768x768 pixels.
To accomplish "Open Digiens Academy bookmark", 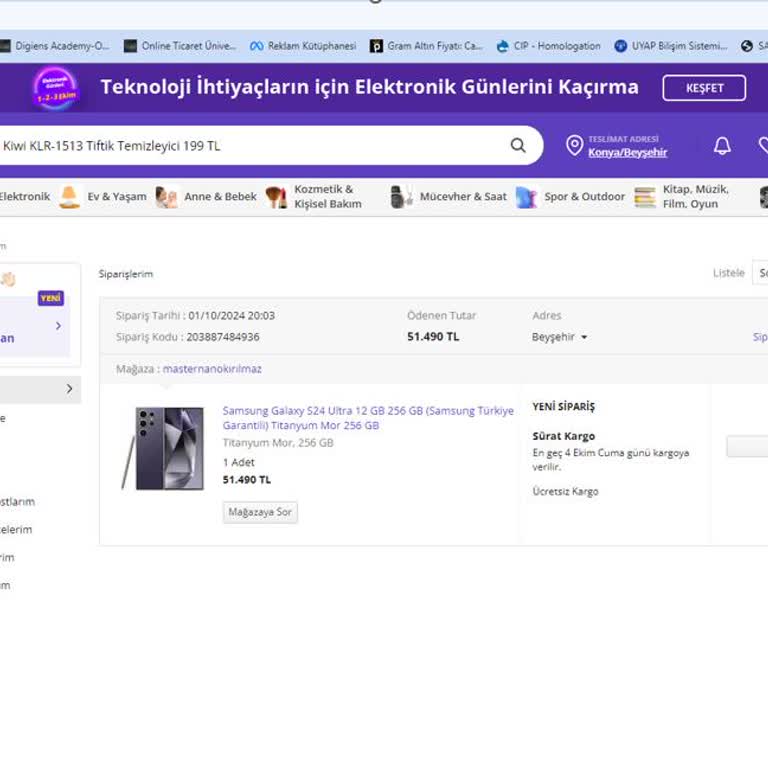I will pos(55,46).
